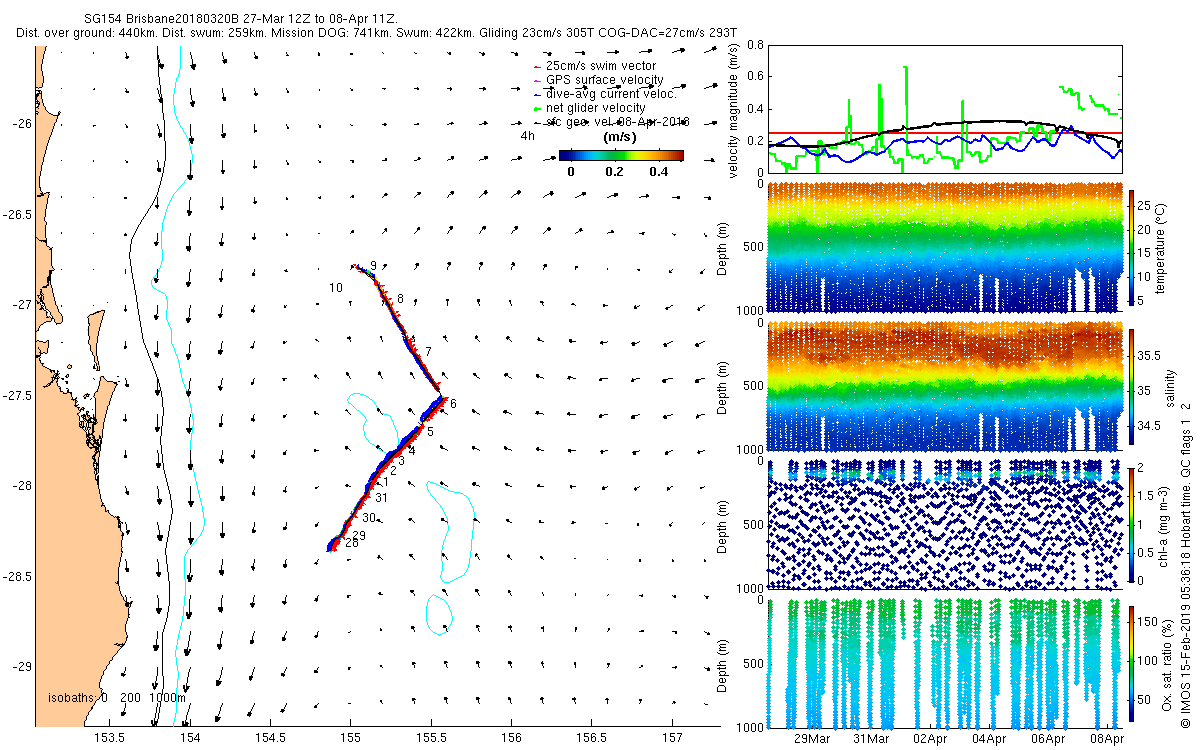Click the temperature (°C) colorbar
The width and height of the screenshot is (1200, 750).
[1132, 249]
